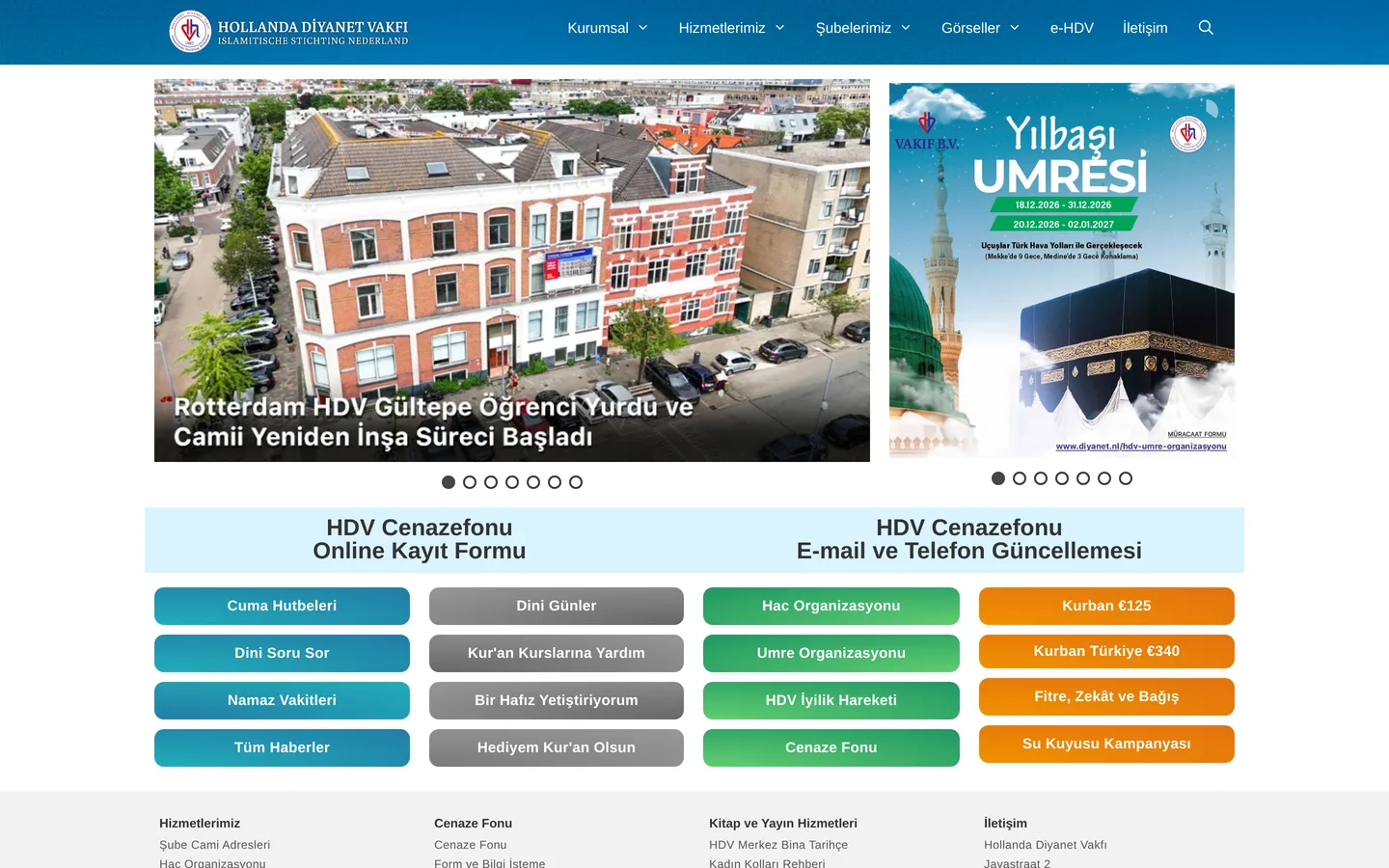The width and height of the screenshot is (1389, 868).
Task: Open Fitre, Zekât ve Bağış button
Action: (x=1106, y=696)
